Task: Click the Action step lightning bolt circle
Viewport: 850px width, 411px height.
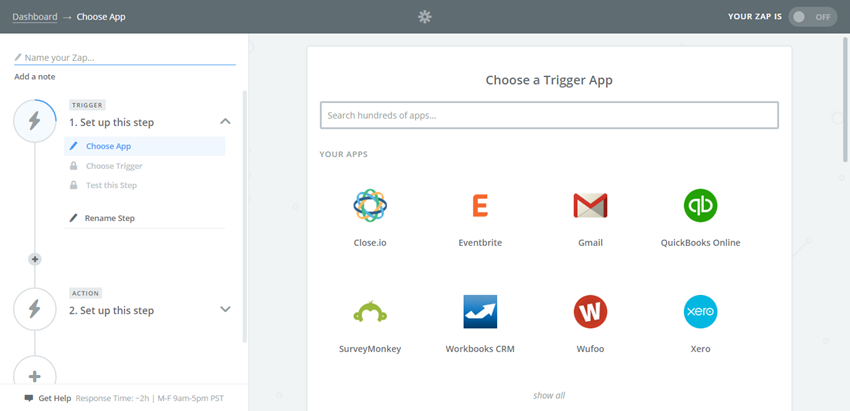Action: [x=35, y=309]
